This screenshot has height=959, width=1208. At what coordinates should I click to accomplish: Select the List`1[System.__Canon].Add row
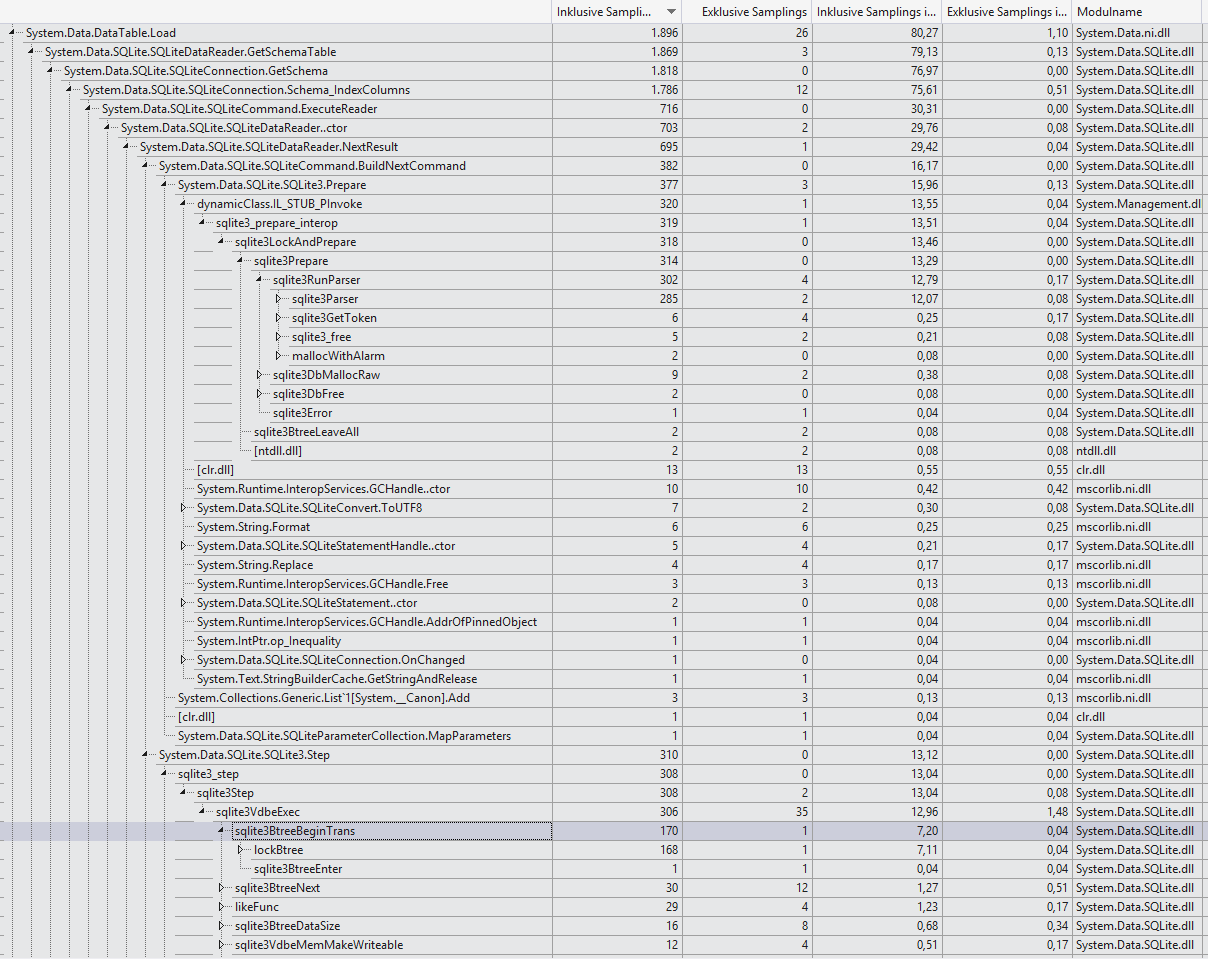coord(323,698)
